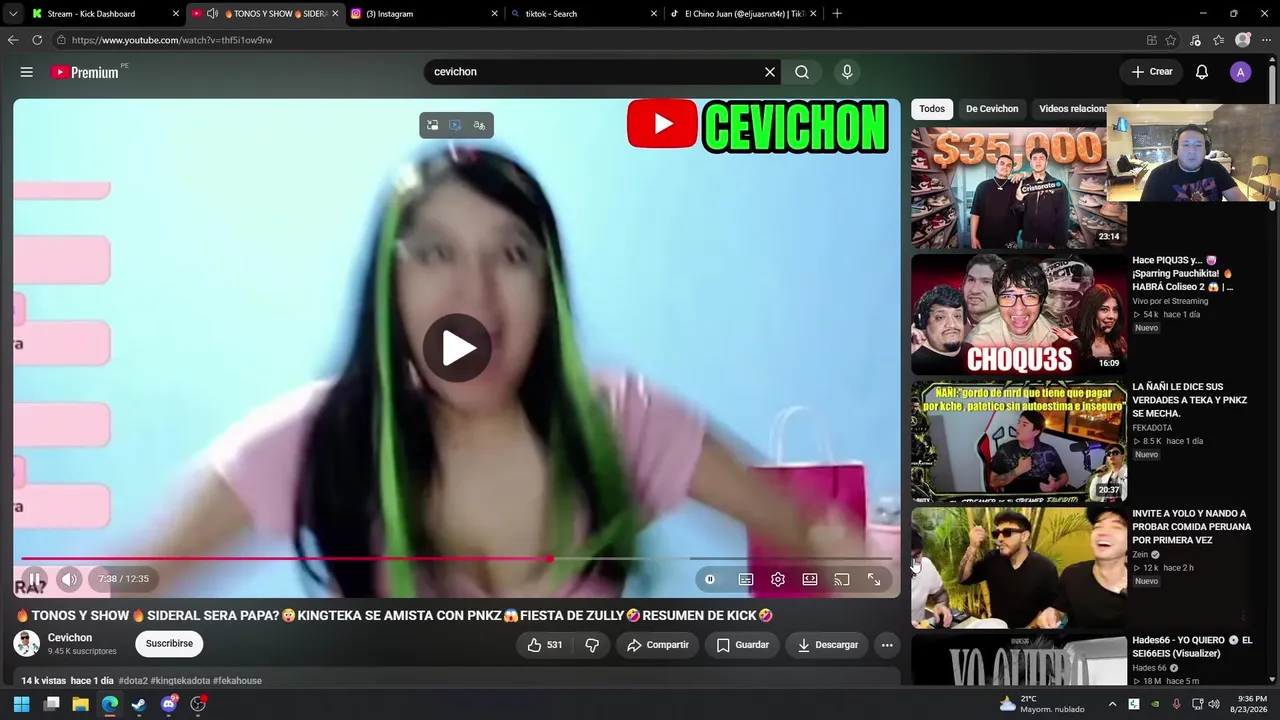
Task: Go back to the previous page
Action: (13, 40)
